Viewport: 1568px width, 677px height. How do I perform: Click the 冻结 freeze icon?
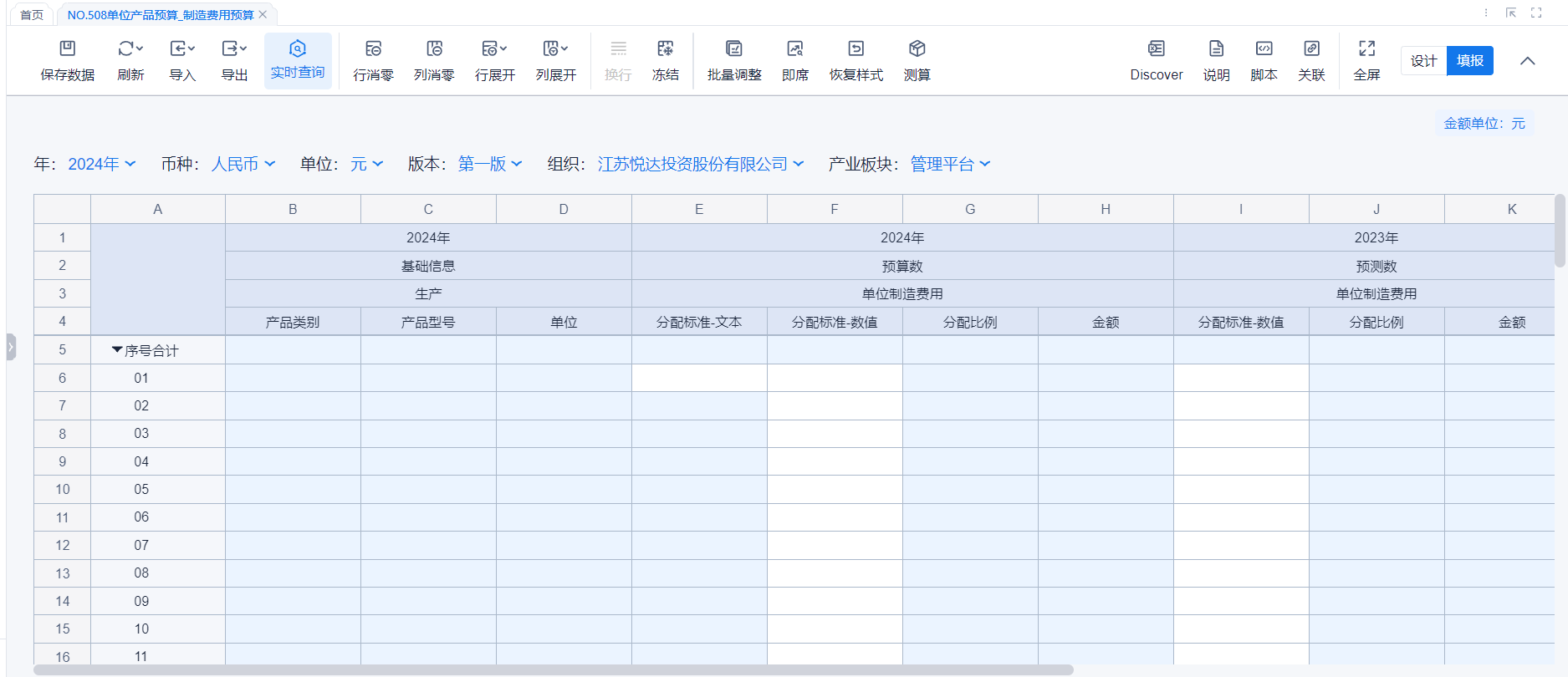(665, 49)
